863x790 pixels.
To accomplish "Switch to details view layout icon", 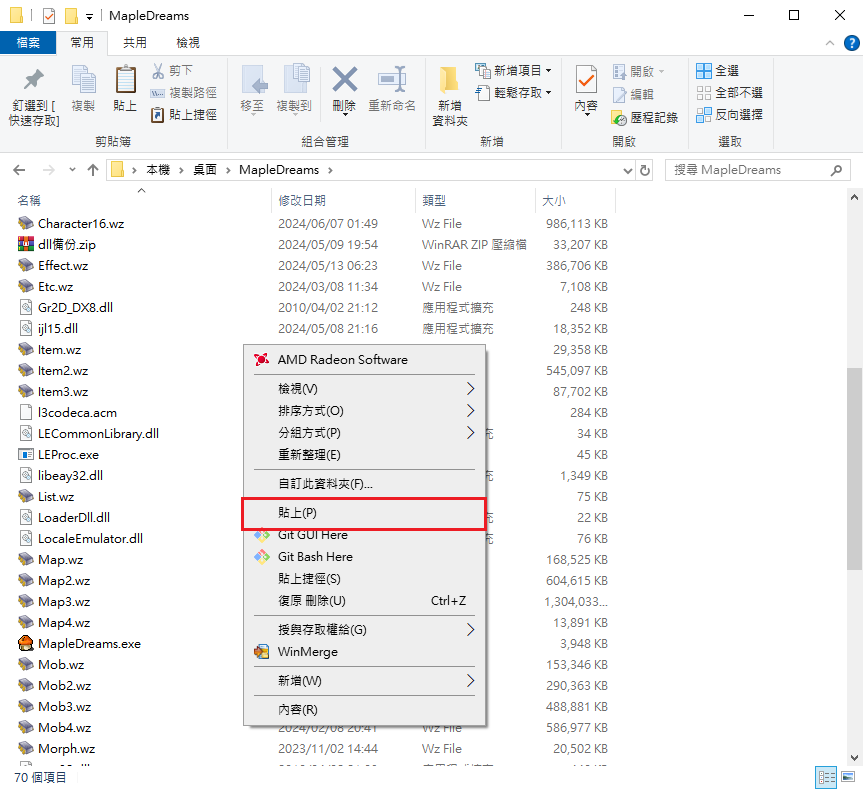I will 826,777.
